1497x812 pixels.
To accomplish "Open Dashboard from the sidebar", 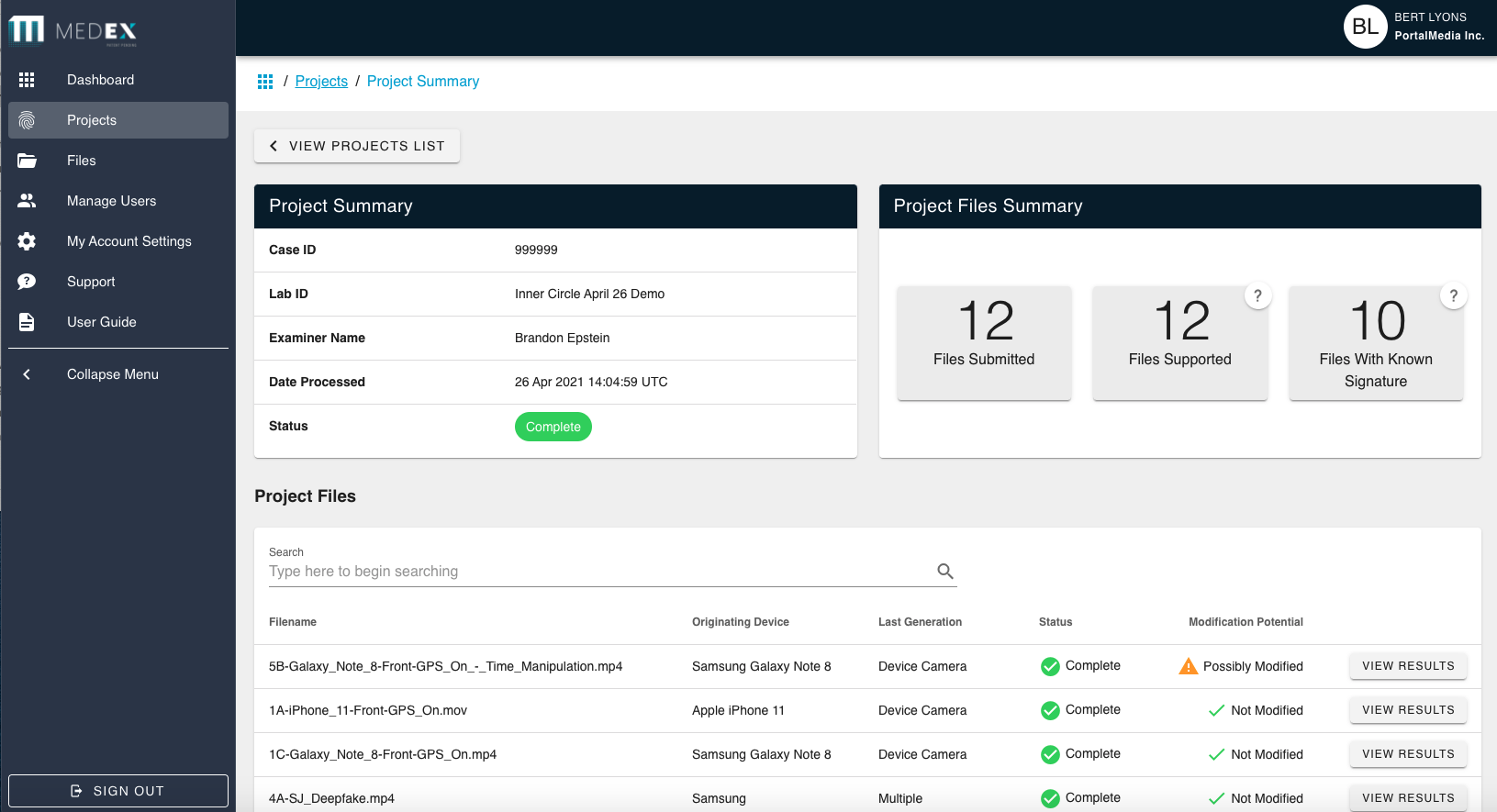I will [118, 80].
